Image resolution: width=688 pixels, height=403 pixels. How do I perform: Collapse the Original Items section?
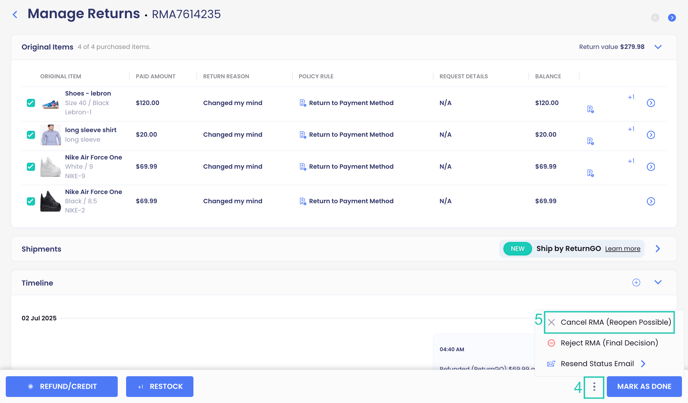(x=658, y=47)
